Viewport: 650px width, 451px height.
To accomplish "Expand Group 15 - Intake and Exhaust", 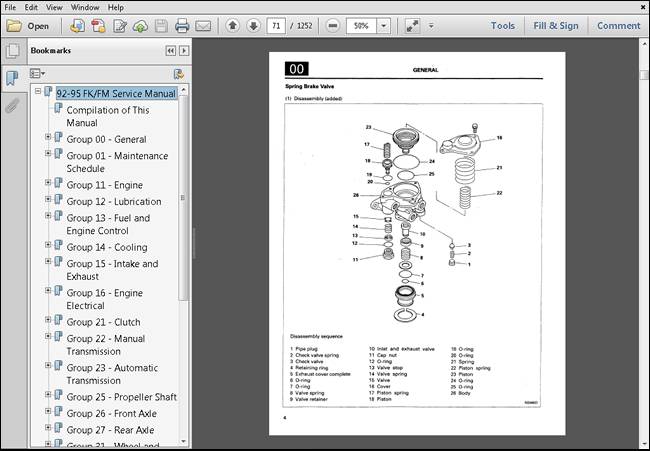I will click(x=48, y=261).
